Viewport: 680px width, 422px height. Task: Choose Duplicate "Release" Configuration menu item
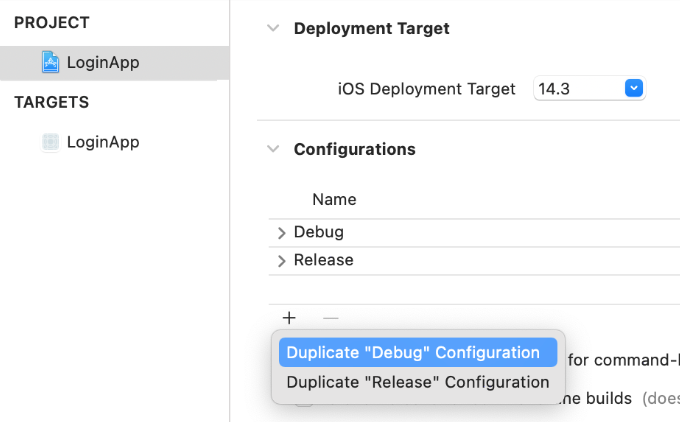pyautogui.click(x=417, y=382)
